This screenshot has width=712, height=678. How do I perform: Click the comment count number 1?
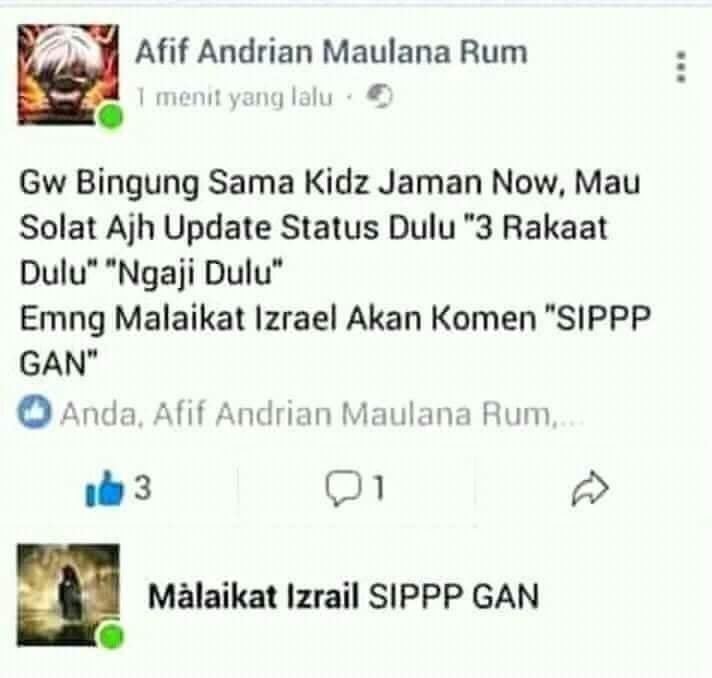click(378, 489)
